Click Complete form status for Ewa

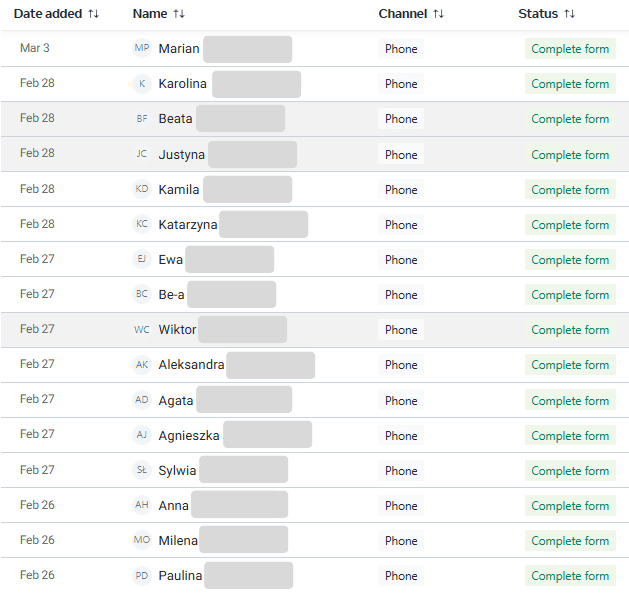[x=570, y=260]
